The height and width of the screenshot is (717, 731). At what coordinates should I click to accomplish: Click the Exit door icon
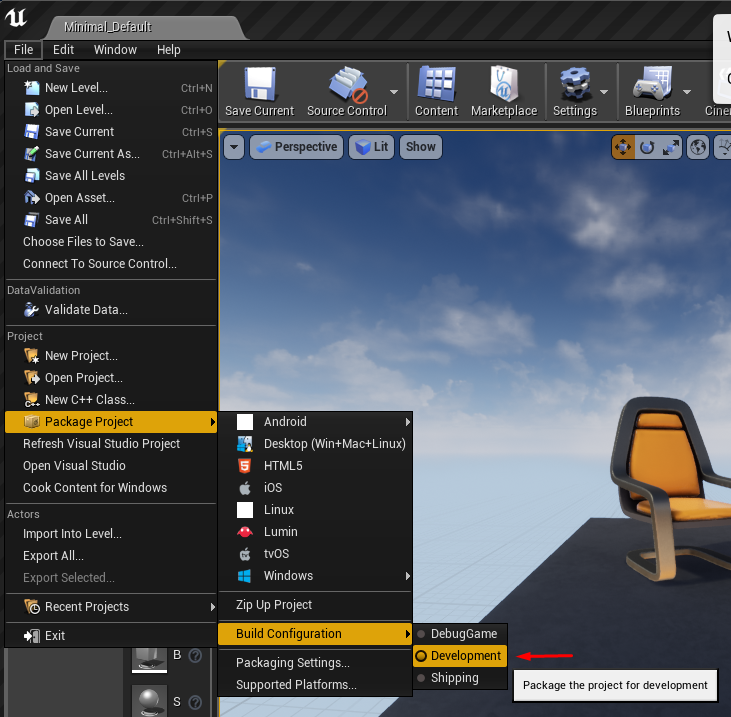point(32,635)
